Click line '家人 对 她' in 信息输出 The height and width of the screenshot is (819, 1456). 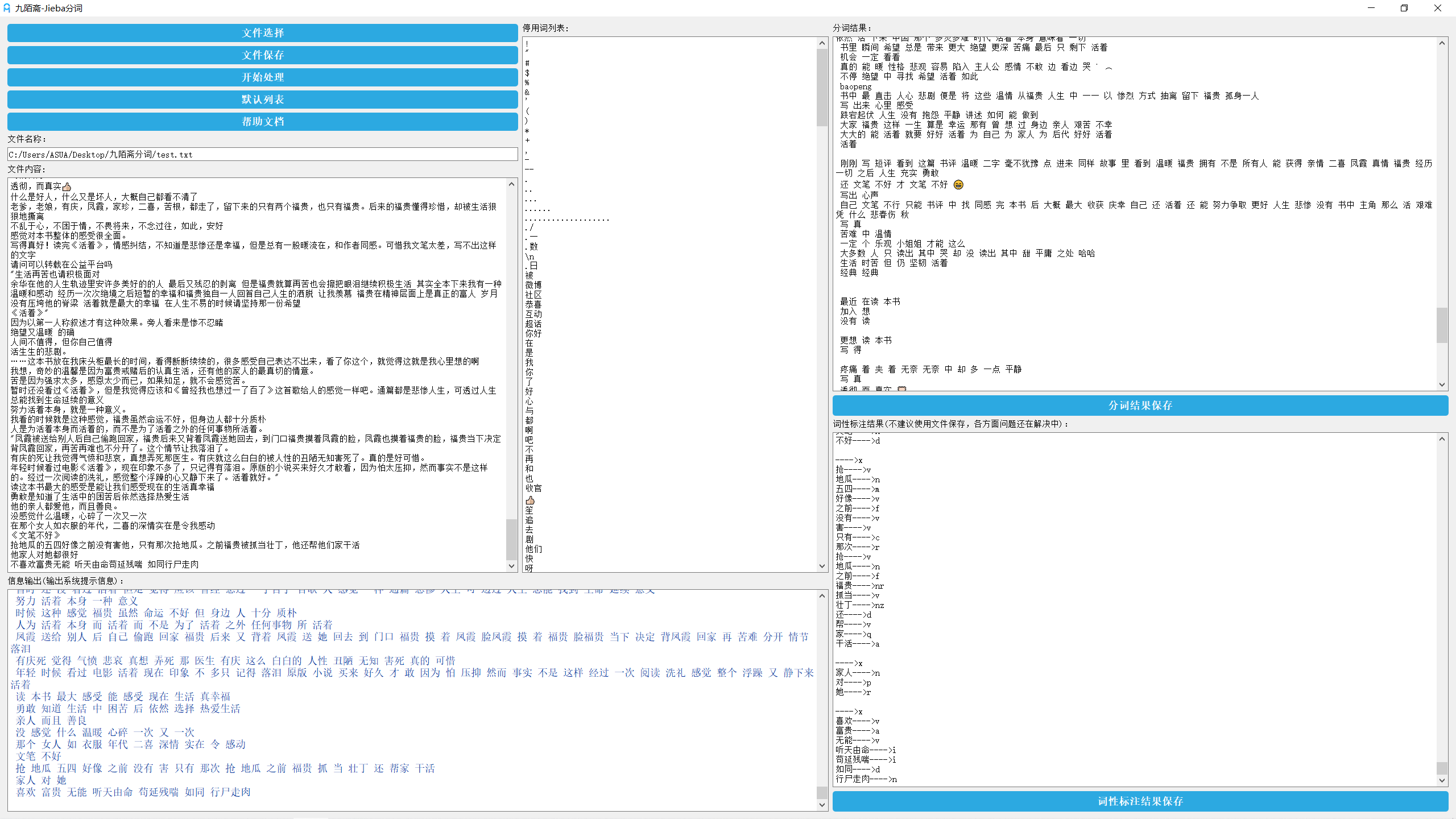click(41, 780)
